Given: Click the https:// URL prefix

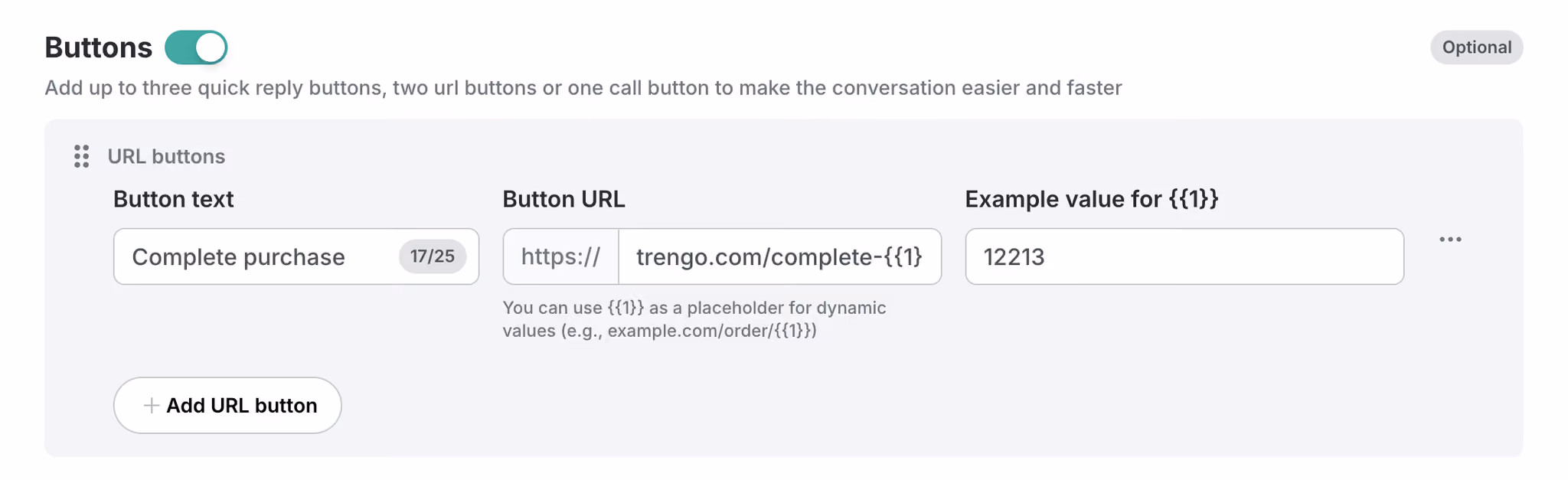Looking at the screenshot, I should (560, 256).
